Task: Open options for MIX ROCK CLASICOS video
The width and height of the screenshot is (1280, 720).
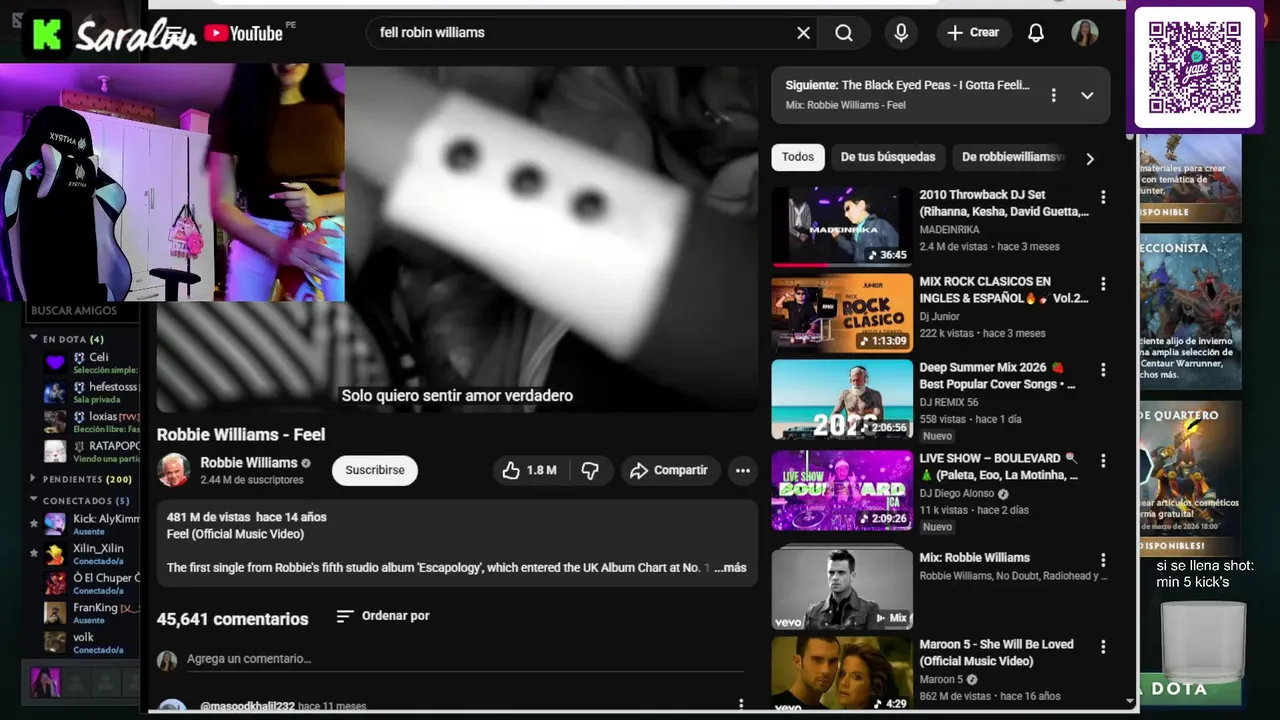Action: coord(1103,284)
